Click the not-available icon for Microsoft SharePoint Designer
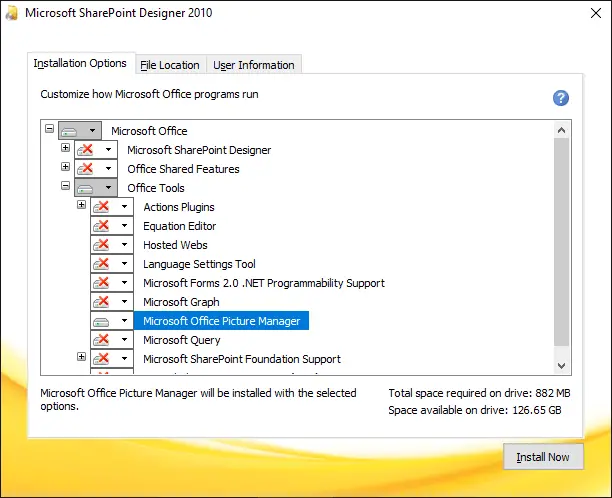The width and height of the screenshot is (612, 498). coord(85,149)
